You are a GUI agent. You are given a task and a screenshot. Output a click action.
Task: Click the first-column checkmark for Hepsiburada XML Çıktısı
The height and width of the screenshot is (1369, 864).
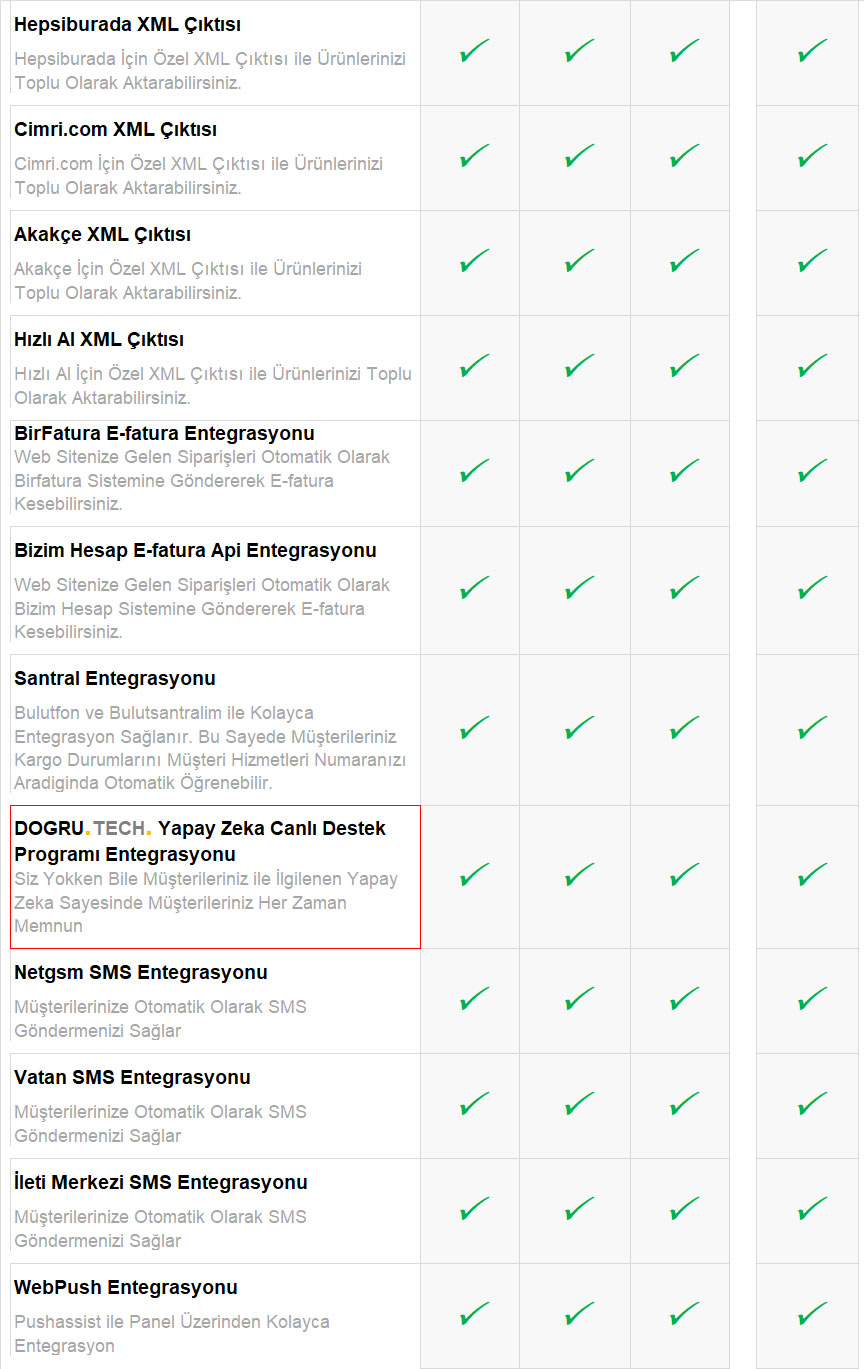pos(474,52)
